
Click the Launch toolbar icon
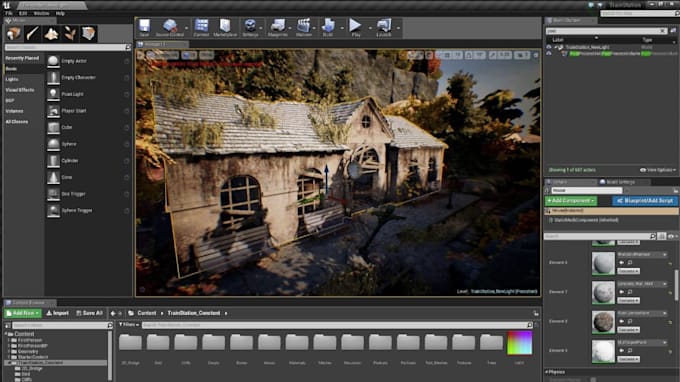pos(384,27)
